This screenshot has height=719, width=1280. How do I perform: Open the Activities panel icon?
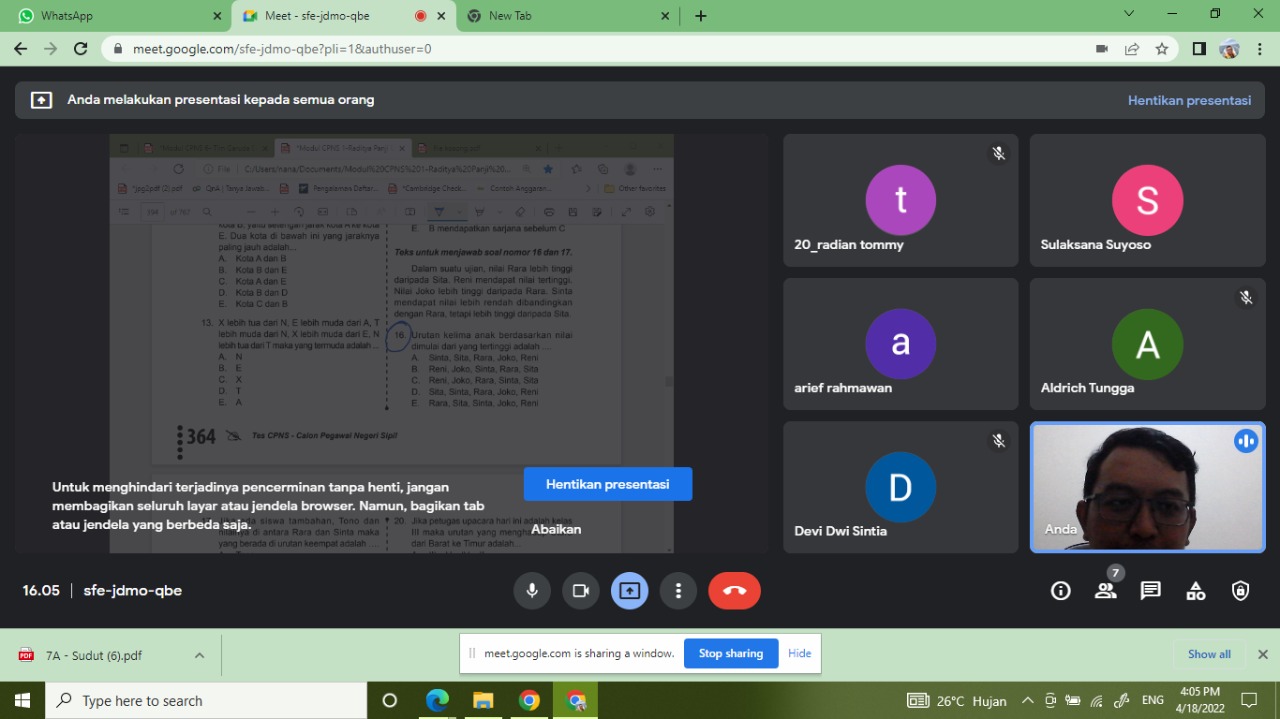1195,591
